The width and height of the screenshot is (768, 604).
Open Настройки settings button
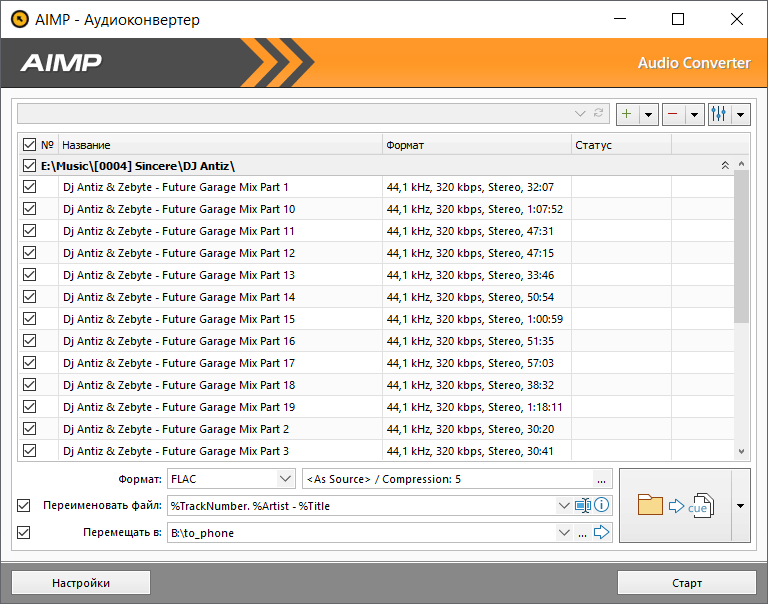tap(80, 583)
